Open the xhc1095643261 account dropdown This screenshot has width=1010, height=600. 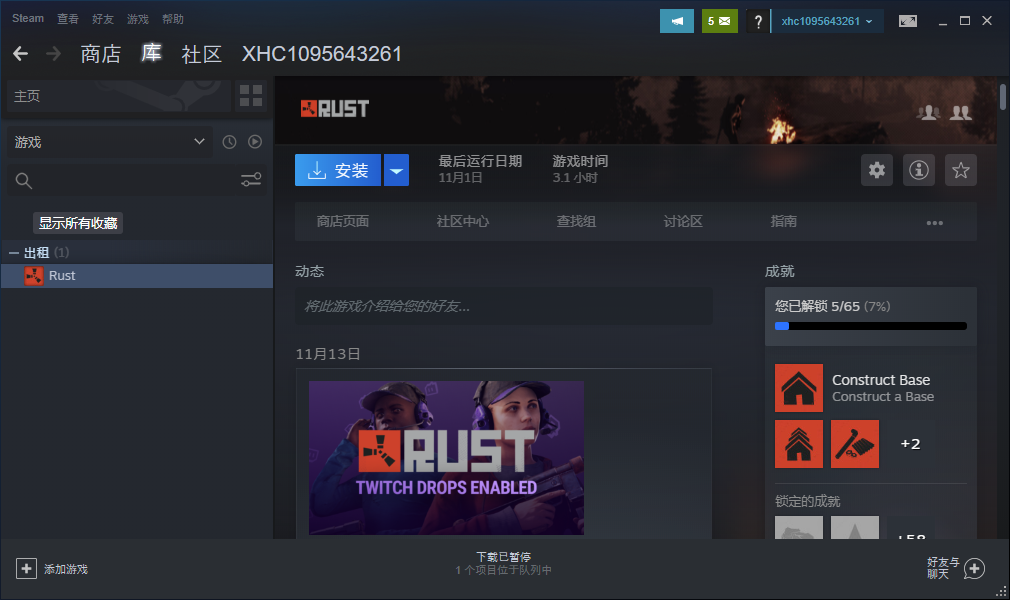[827, 21]
